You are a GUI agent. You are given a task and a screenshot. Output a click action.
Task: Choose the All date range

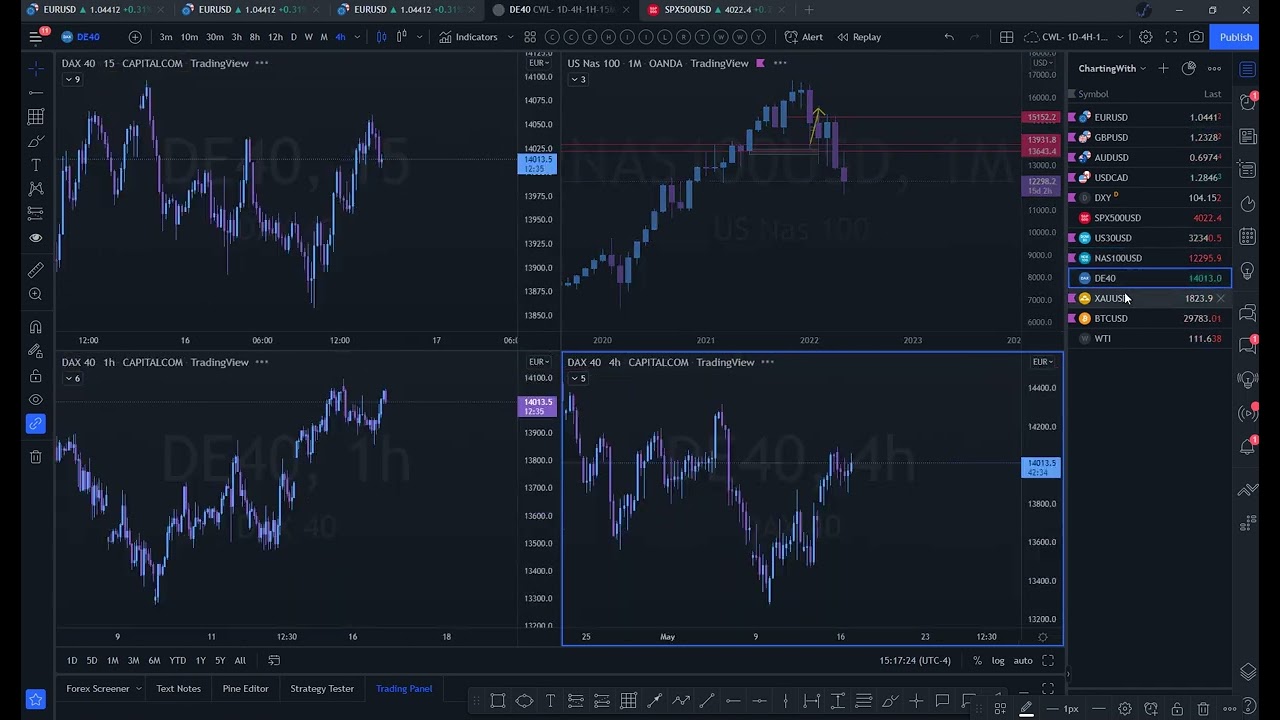tap(240, 660)
